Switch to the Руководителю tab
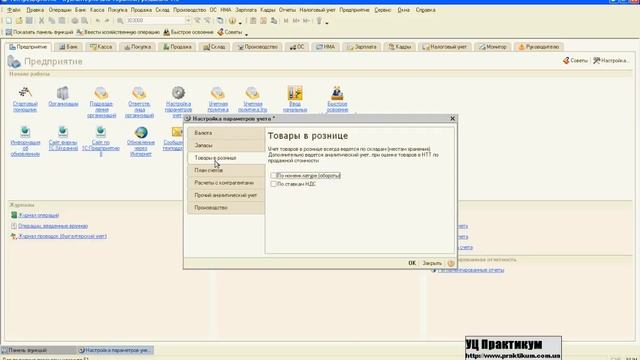640x360 pixels. [539, 47]
